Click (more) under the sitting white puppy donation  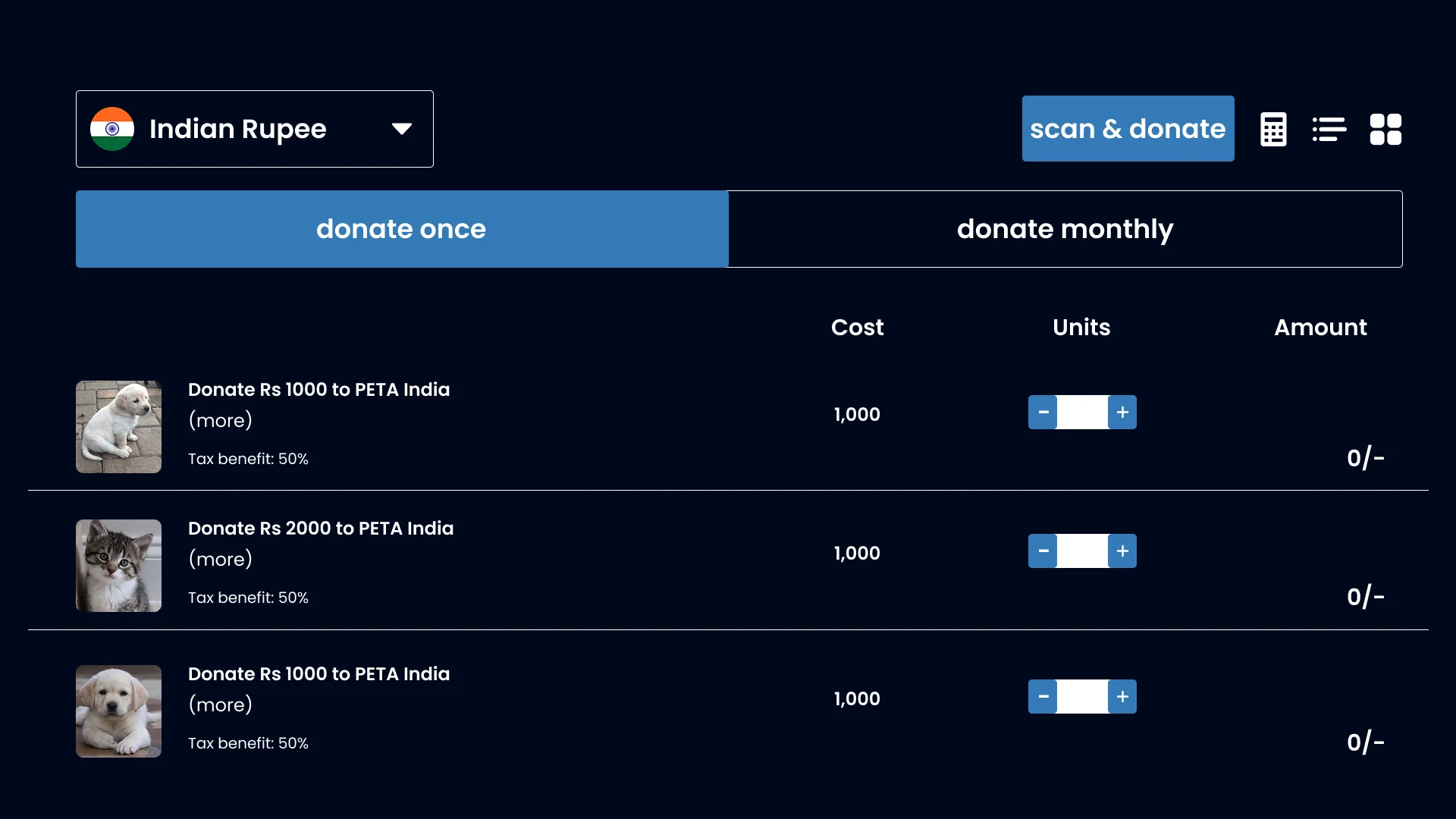coord(220,420)
